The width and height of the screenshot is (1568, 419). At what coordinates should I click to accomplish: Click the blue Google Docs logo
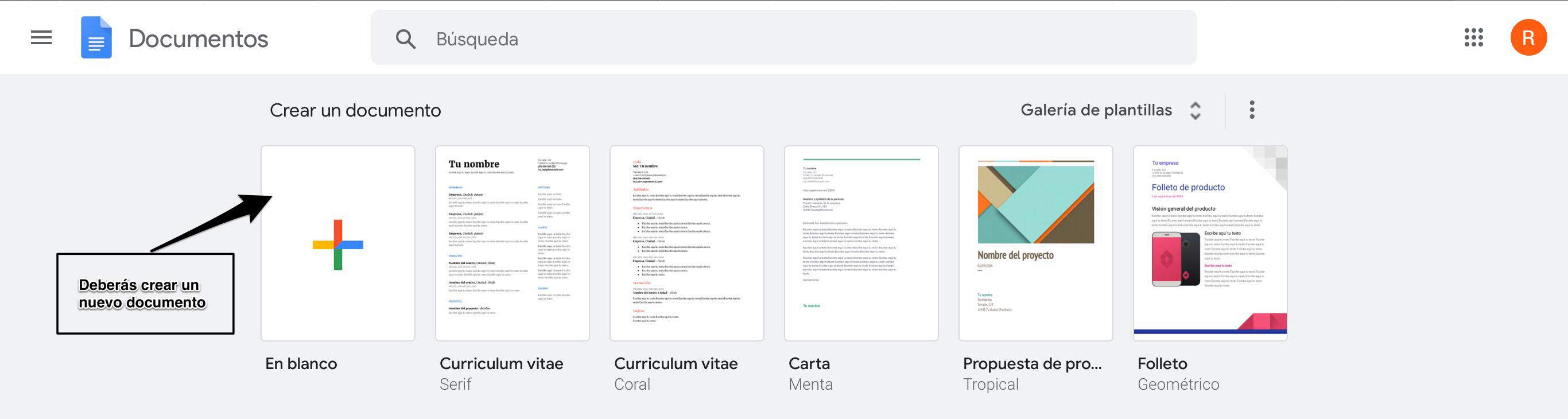[96, 38]
